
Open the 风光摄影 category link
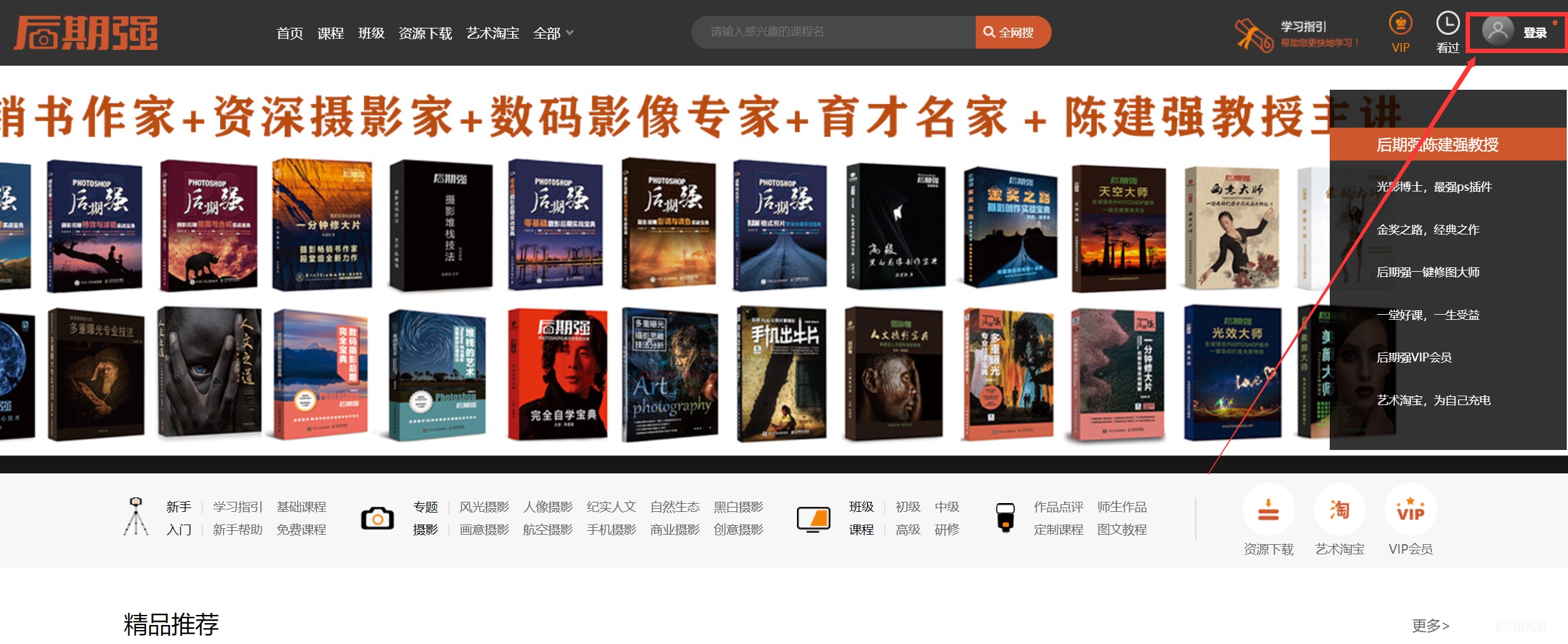(x=484, y=507)
